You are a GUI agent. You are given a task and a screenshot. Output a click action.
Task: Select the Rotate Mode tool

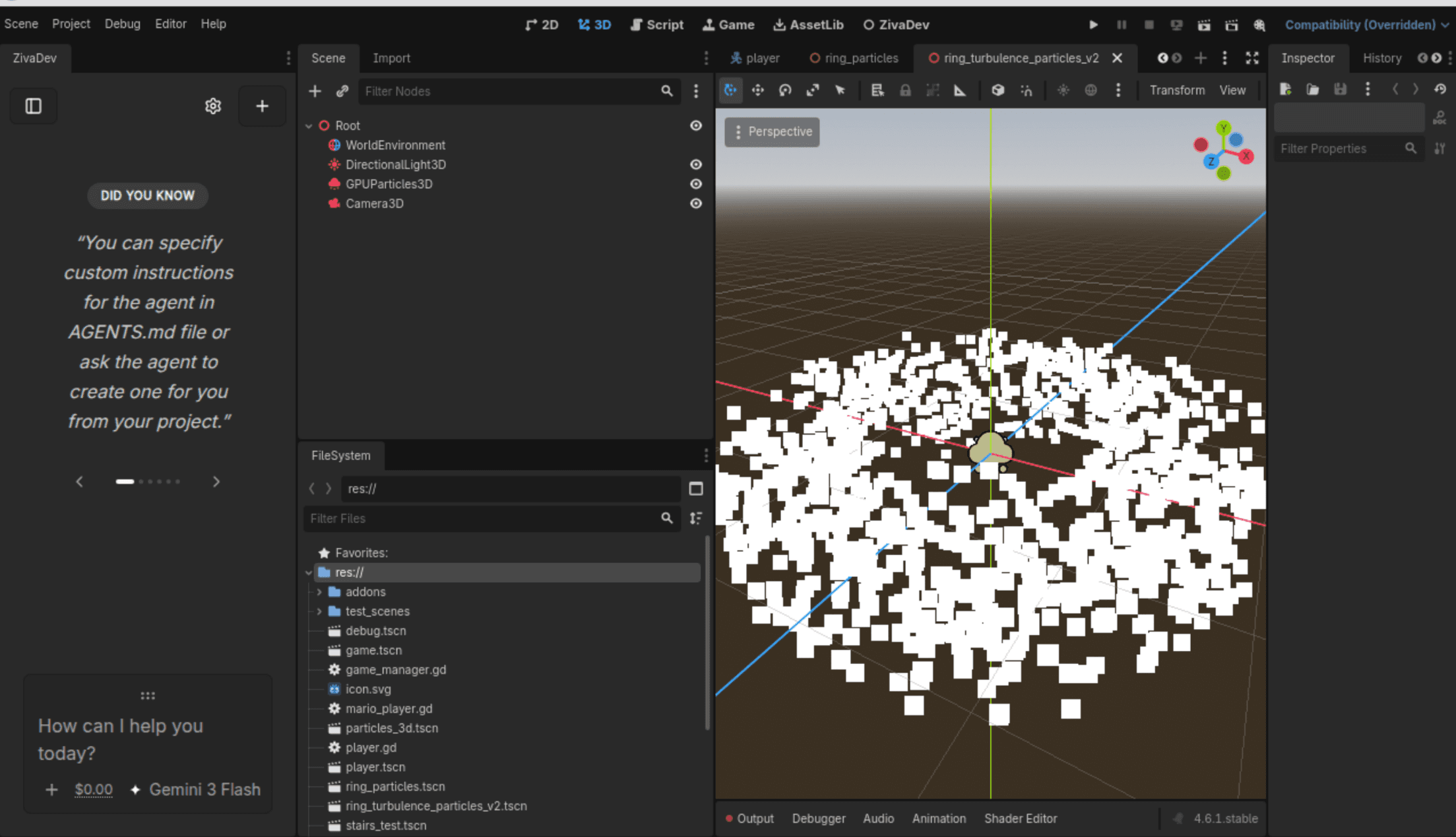[x=785, y=90]
